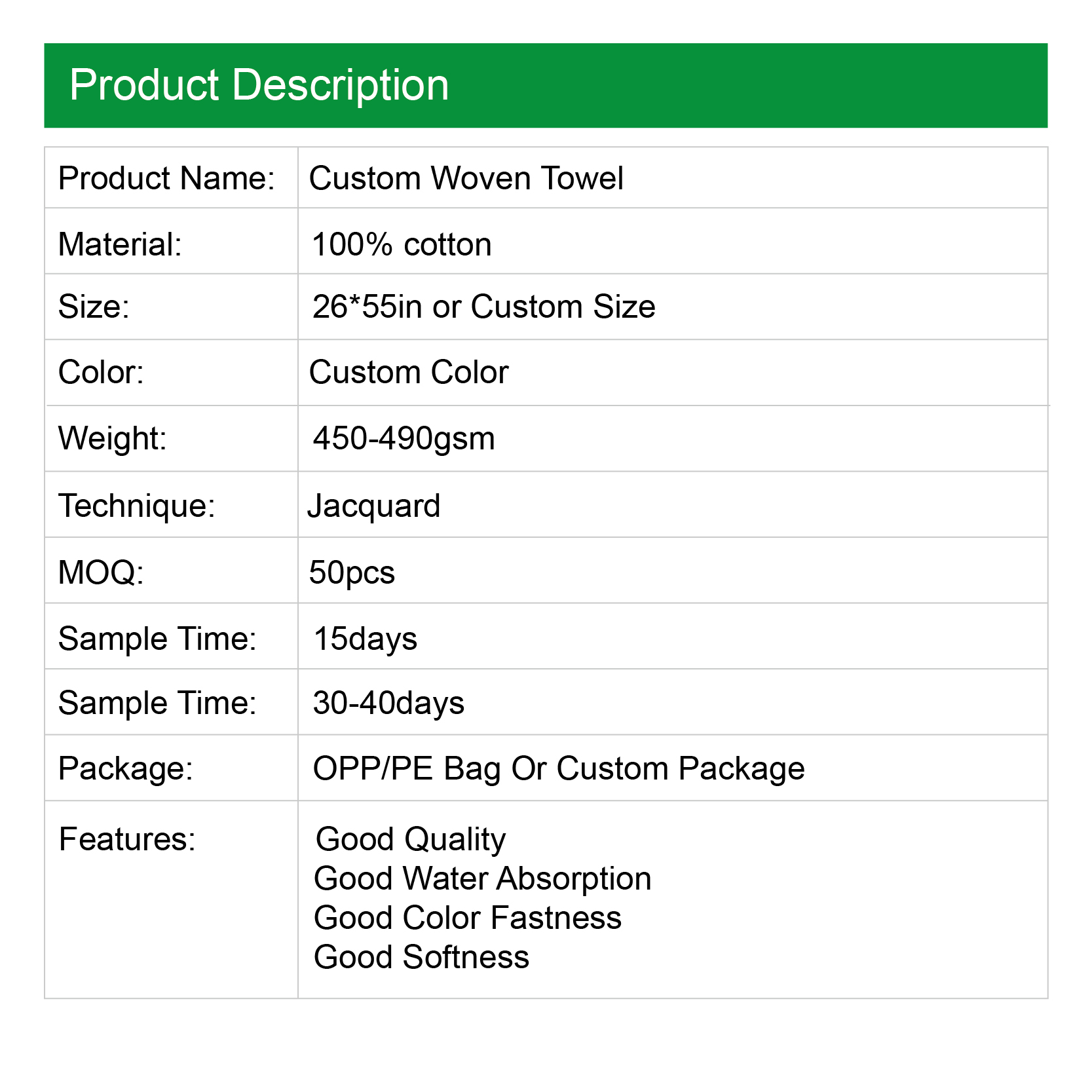Click the 30-40days value
Viewport: 1092px width, 1092px height.
click(x=388, y=703)
